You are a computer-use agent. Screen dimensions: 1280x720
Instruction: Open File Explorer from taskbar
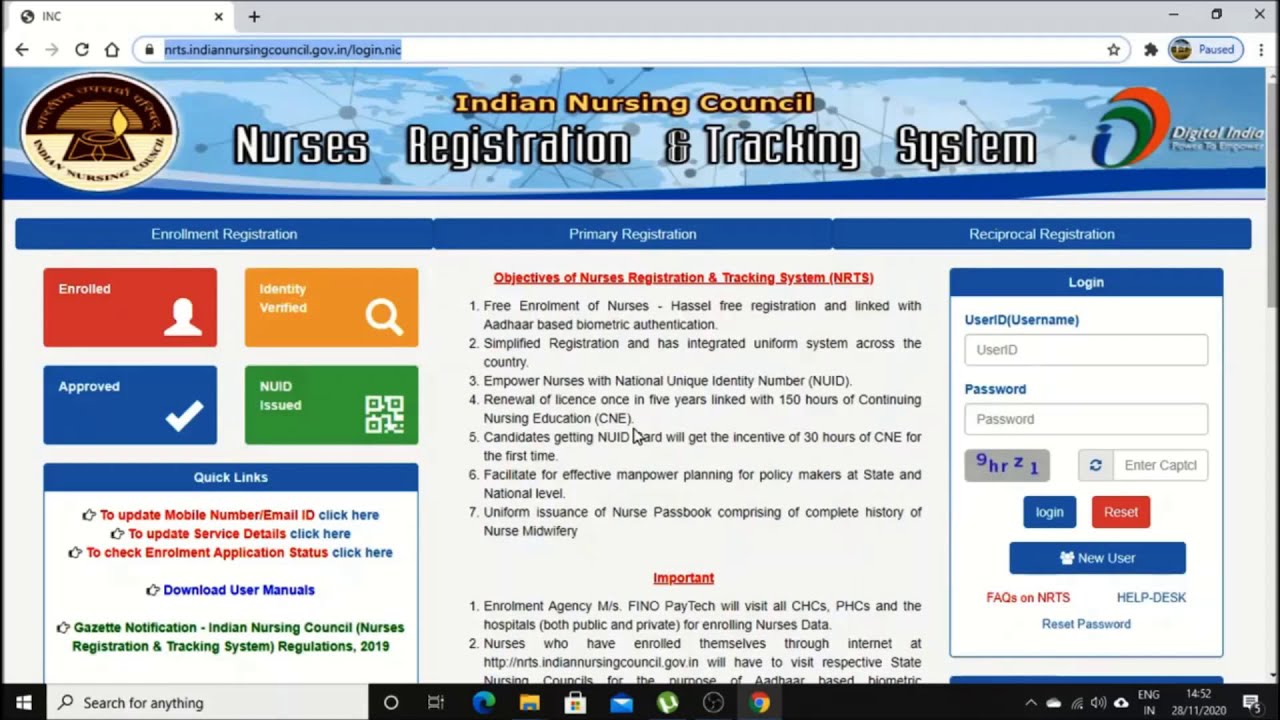point(529,703)
